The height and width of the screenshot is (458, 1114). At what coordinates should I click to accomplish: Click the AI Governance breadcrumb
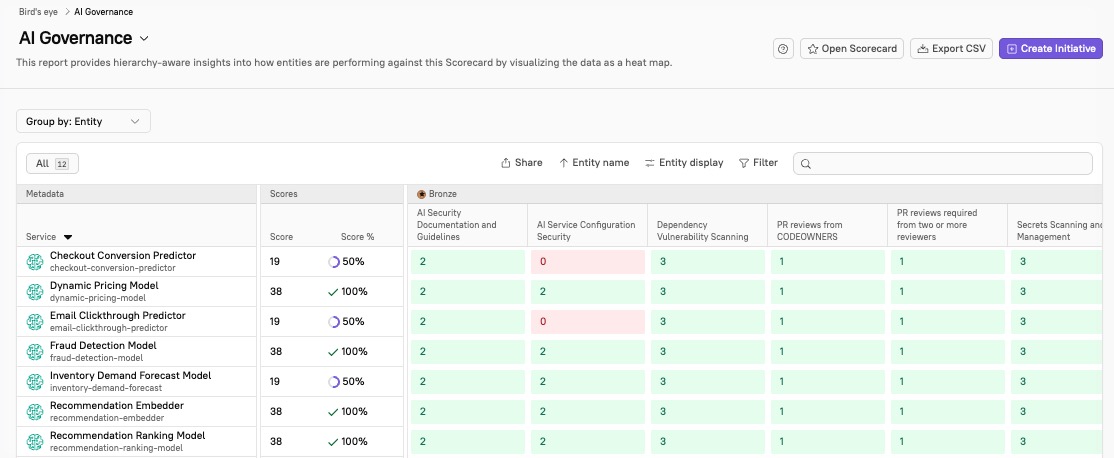click(x=104, y=12)
